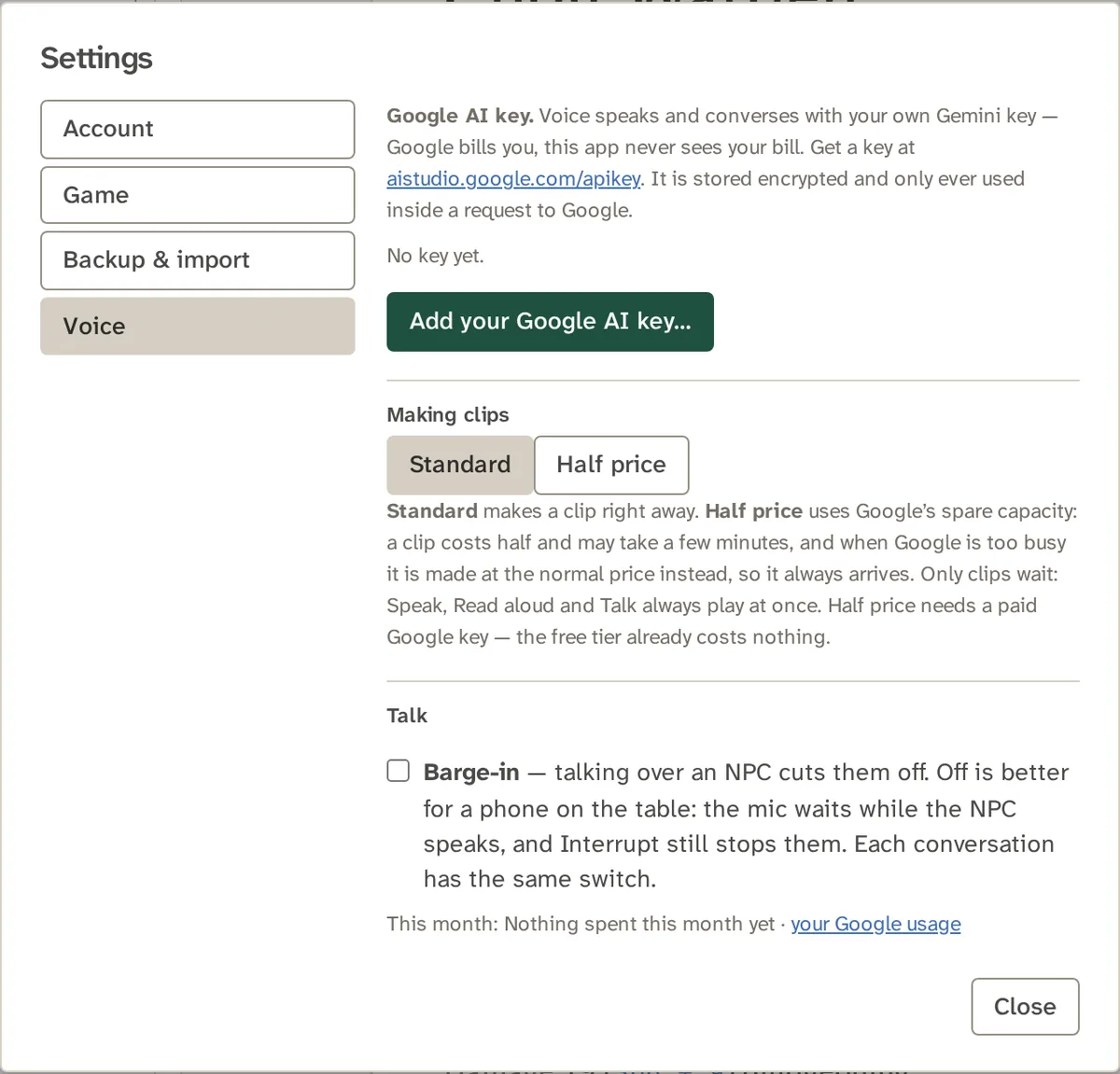Open the your Google usage link
Viewport: 1120px width, 1074px height.
tap(875, 924)
